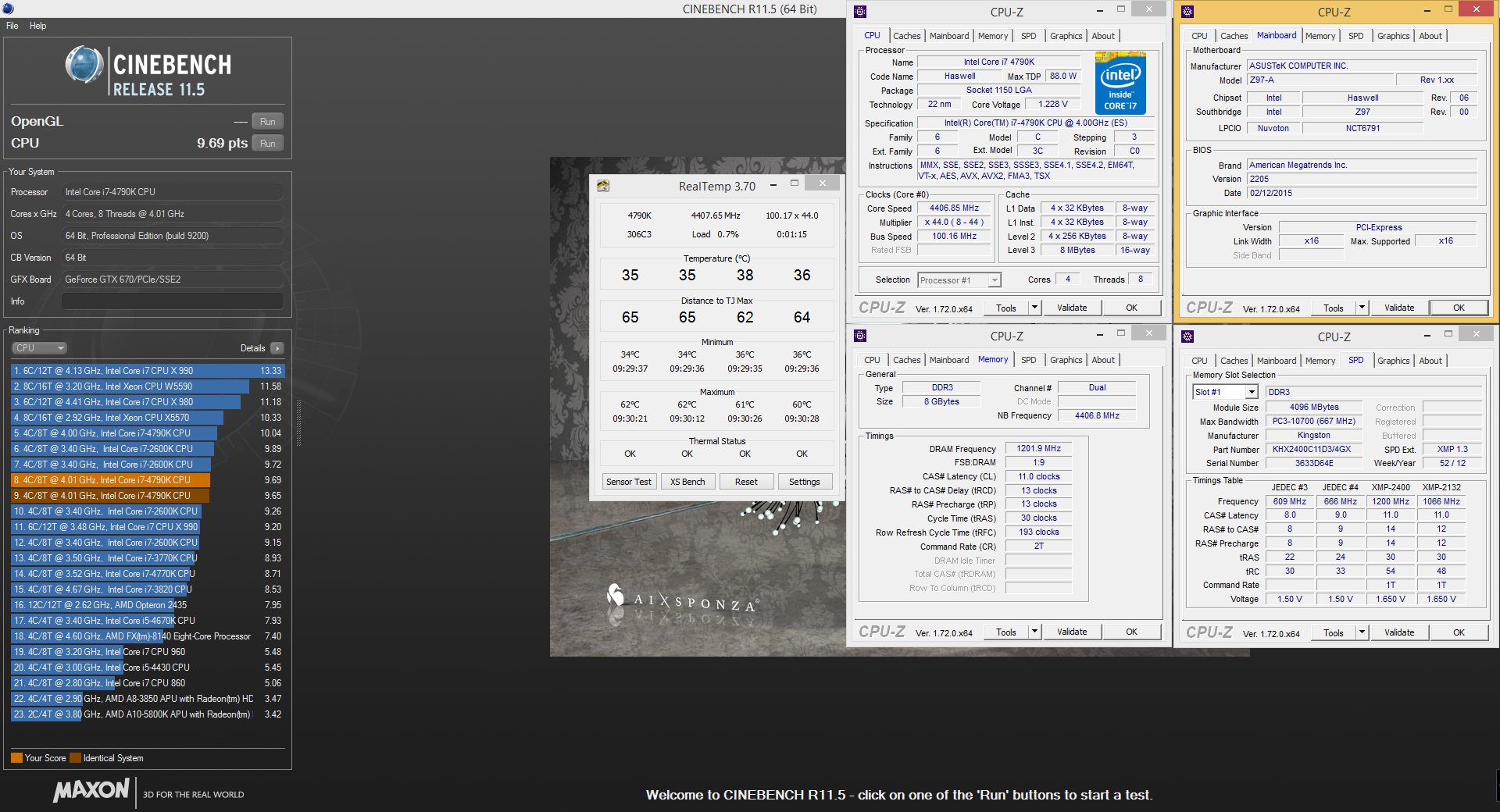Select your score entry 9.69 in ranking
1500x812 pixels.
[148, 480]
